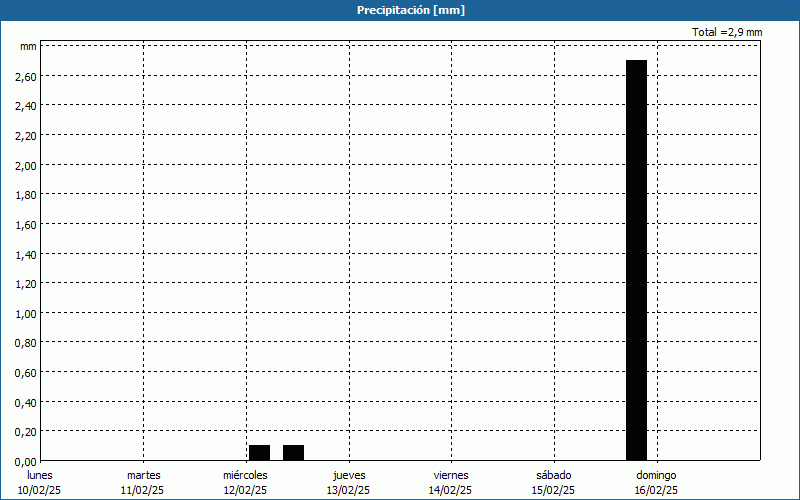Click the 1,80 axis value
The width and height of the screenshot is (800, 500).
(26, 195)
